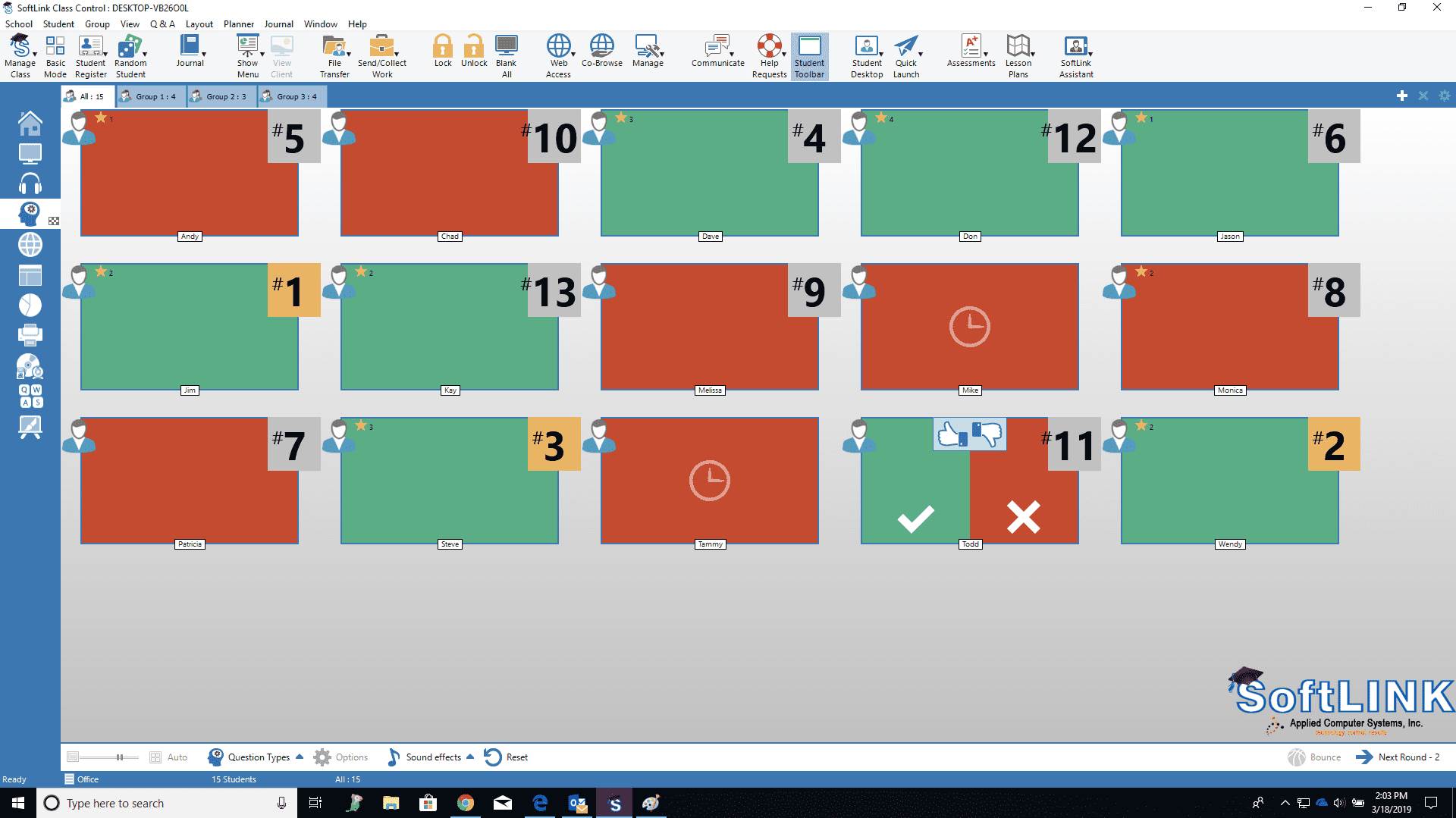Select the All : 15 tab
The width and height of the screenshot is (1456, 818).
click(x=88, y=96)
